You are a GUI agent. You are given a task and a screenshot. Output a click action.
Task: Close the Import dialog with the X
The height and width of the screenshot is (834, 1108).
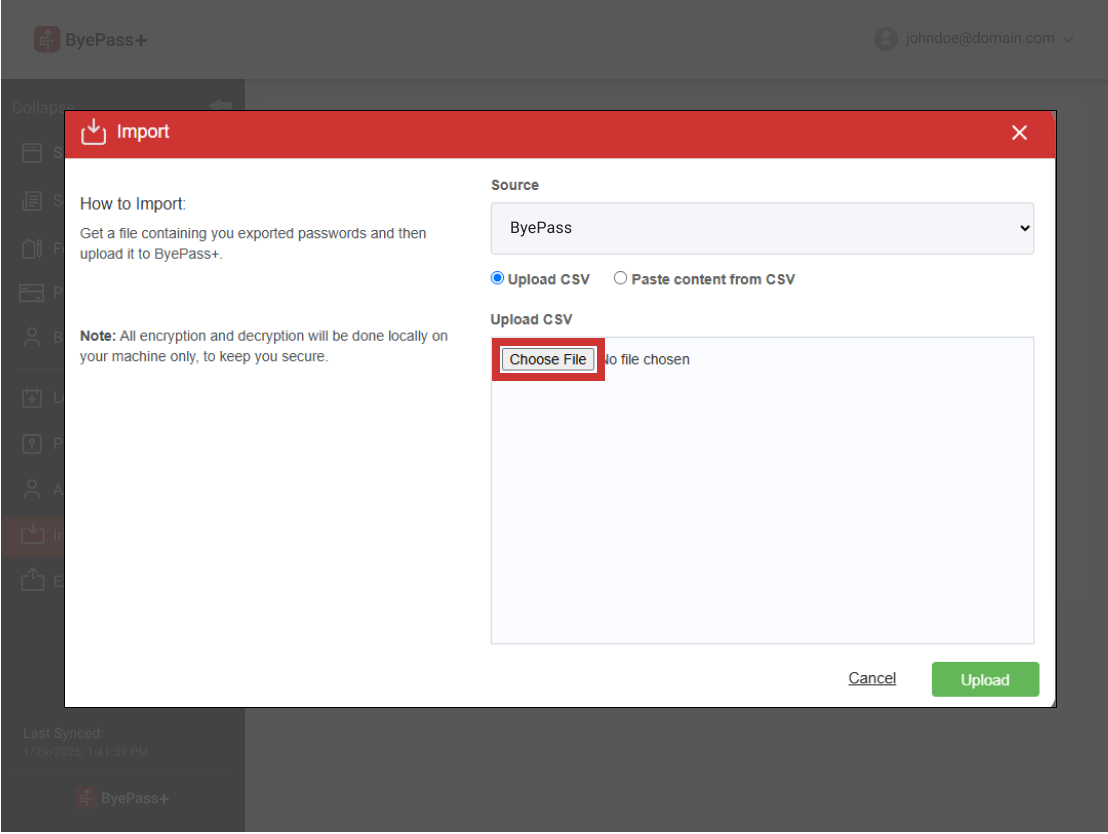1019,133
